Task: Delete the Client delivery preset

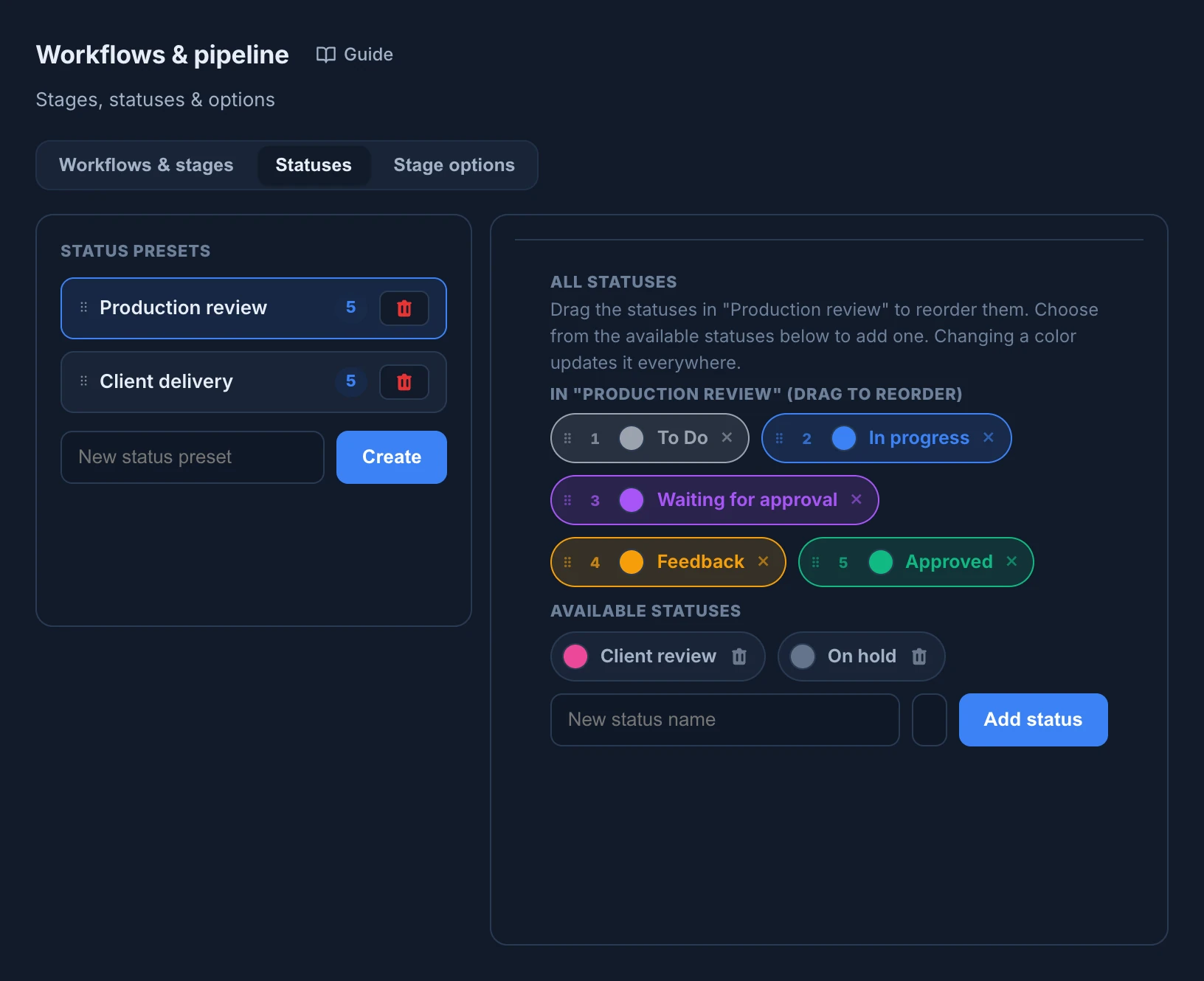Action: click(404, 382)
